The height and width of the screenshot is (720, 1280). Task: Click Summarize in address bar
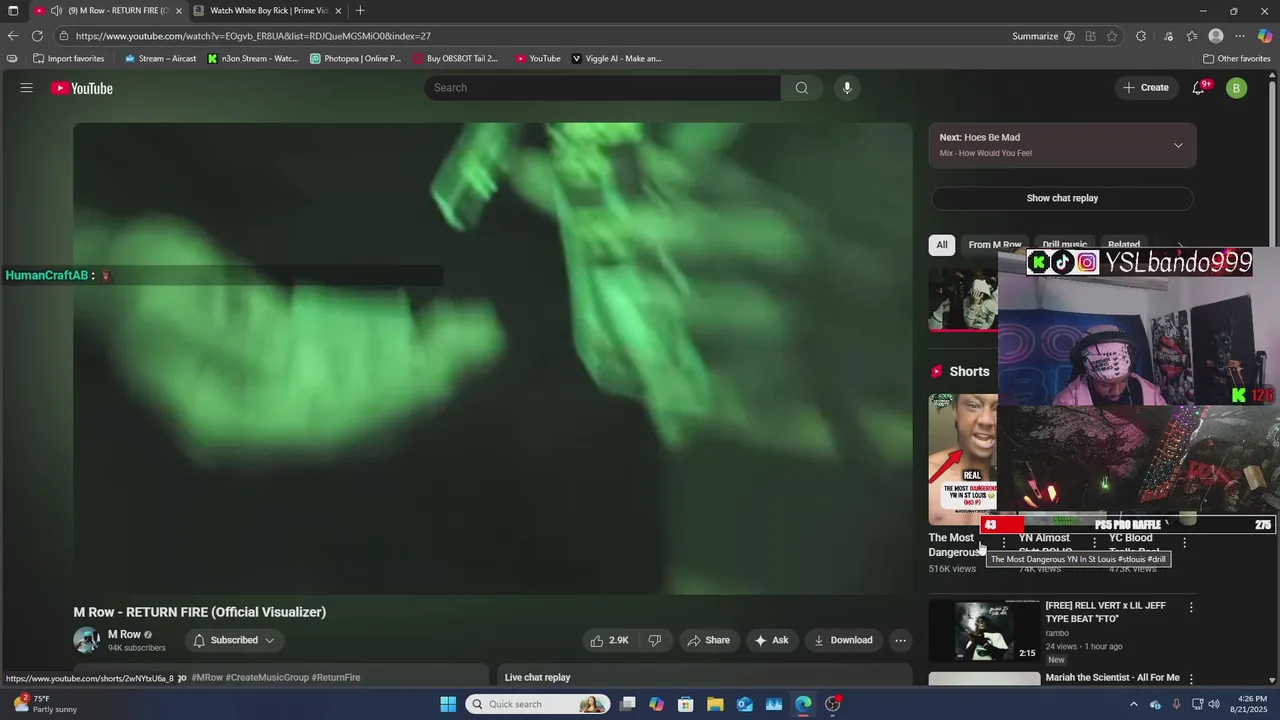pos(1035,36)
